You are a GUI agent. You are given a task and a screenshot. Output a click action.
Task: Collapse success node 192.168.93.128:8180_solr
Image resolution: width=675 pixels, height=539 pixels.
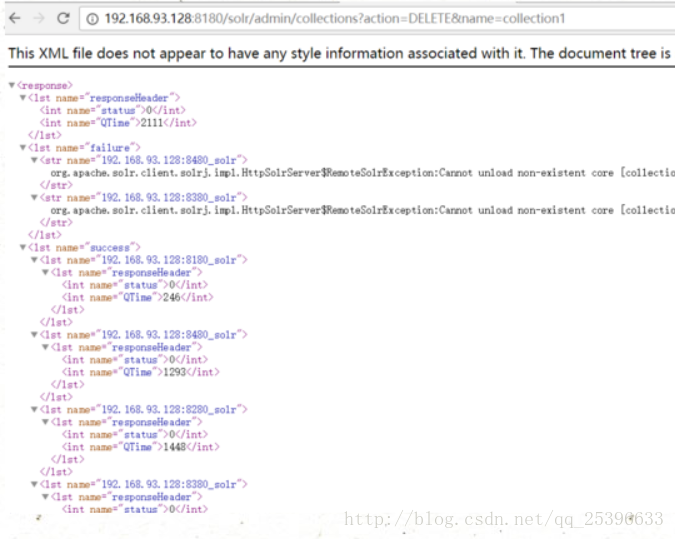tap(34, 260)
